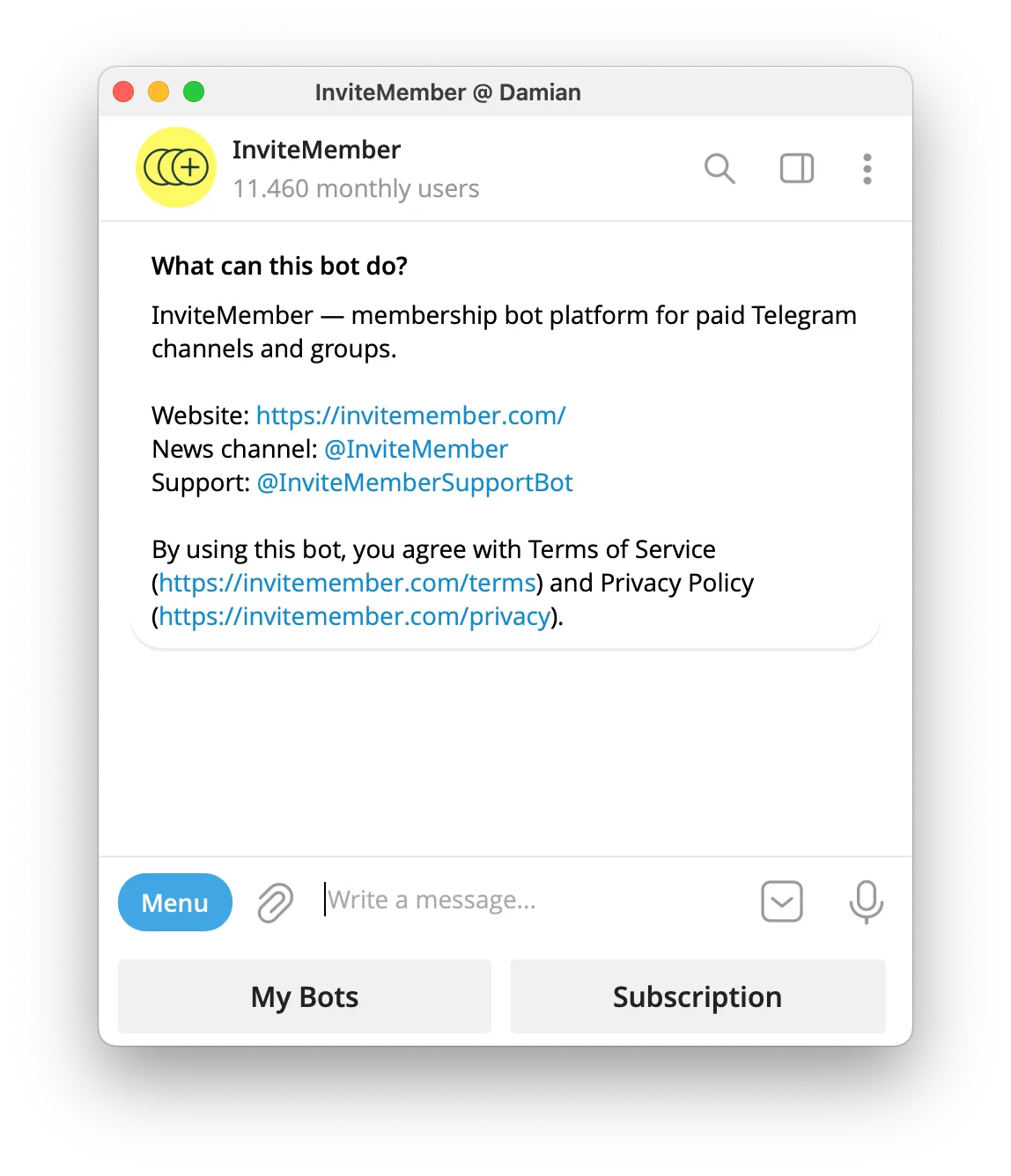Click the InviteMember yellow avatar icon
1011x1176 pixels.
[176, 167]
